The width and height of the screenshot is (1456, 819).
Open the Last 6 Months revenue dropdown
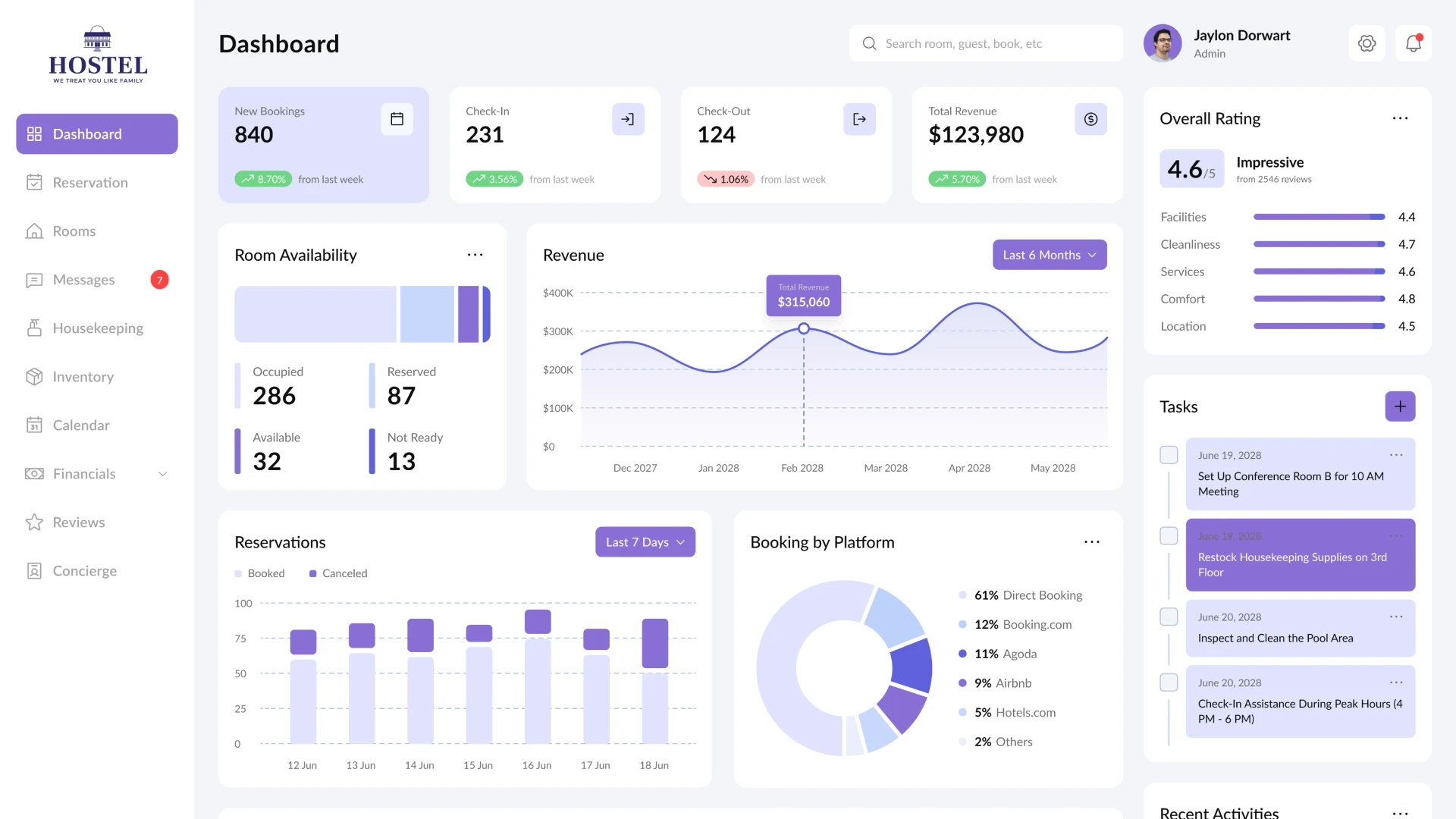click(1050, 255)
